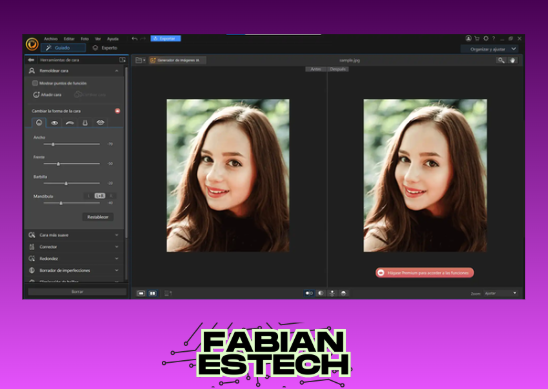Open the folder import icon
This screenshot has width=548, height=389.
(x=139, y=60)
